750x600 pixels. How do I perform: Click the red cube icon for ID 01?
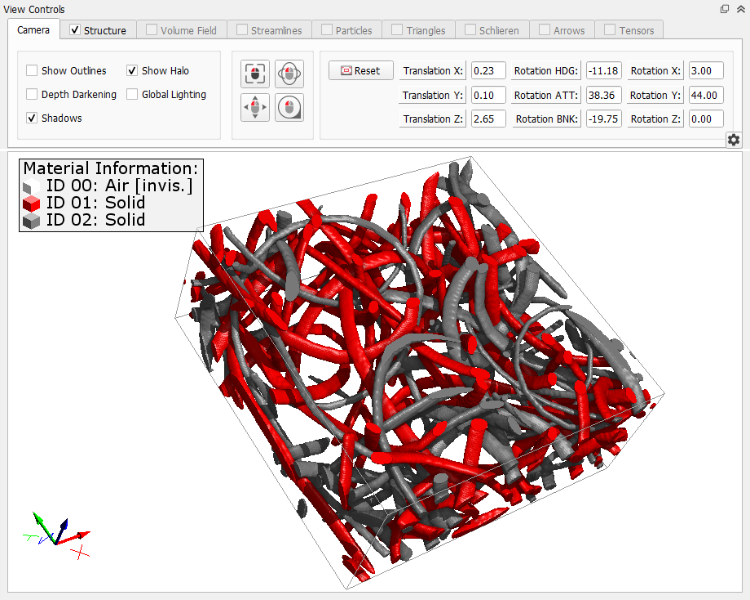point(32,203)
